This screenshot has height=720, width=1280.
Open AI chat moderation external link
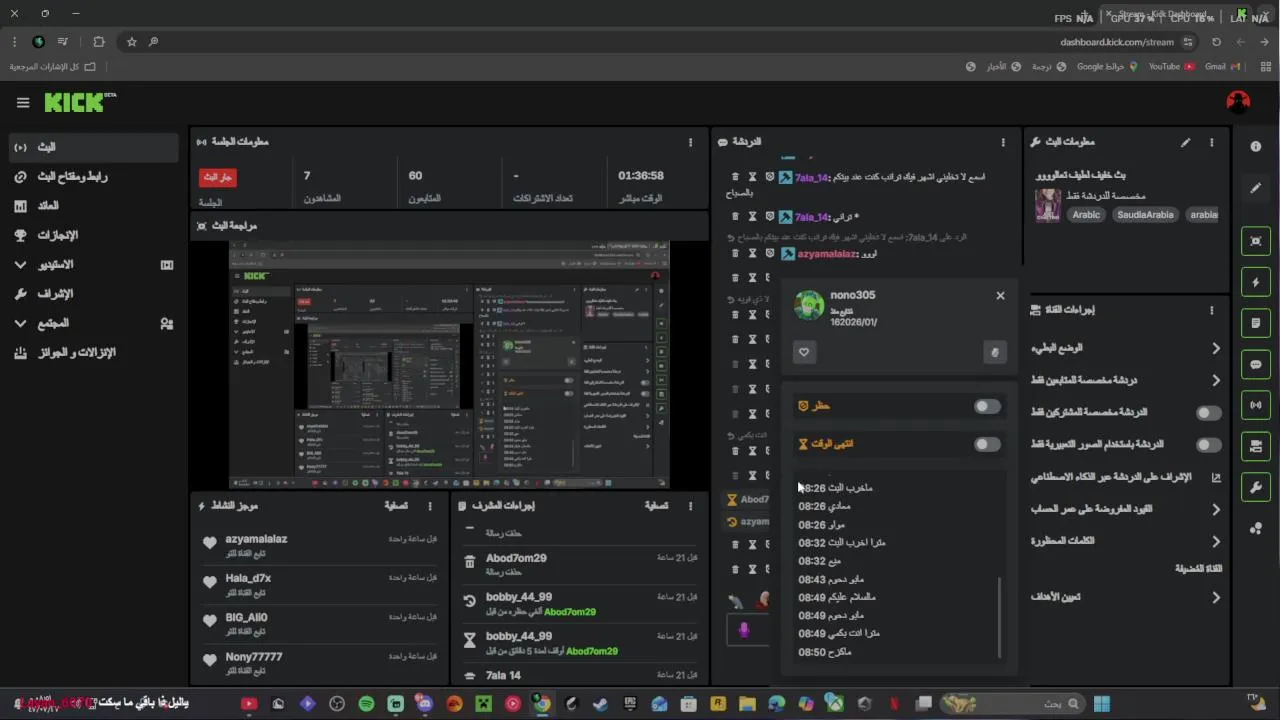coord(1216,477)
